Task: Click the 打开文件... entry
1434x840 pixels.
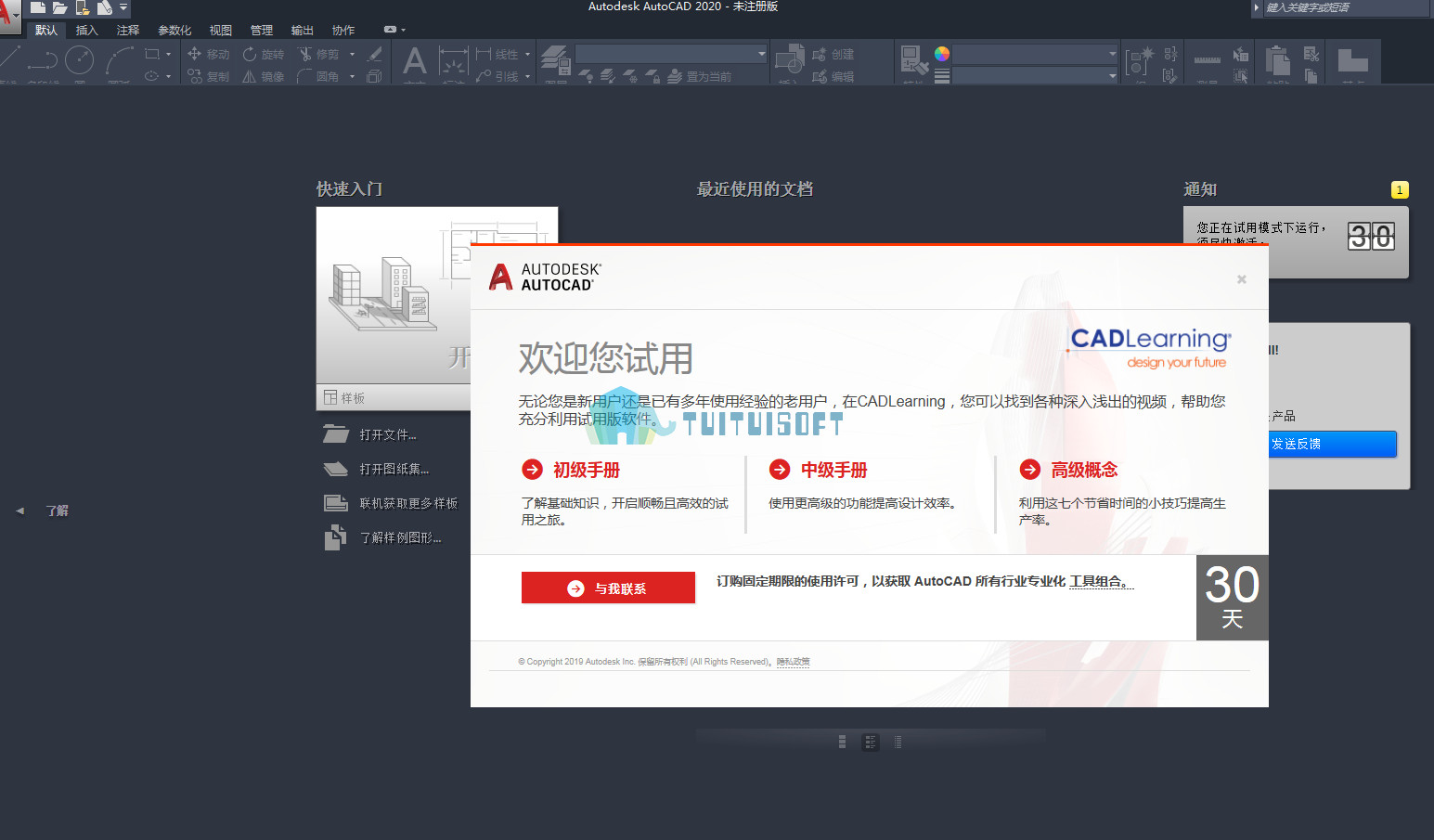Action: (x=370, y=434)
